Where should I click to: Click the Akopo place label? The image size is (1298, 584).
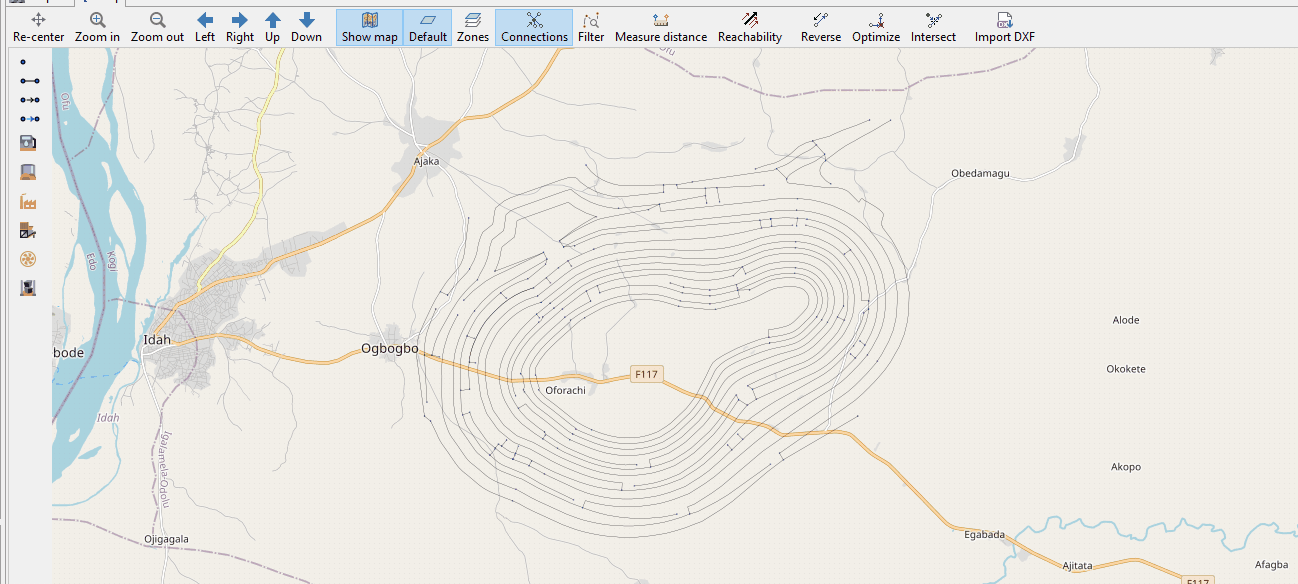[x=1126, y=467]
